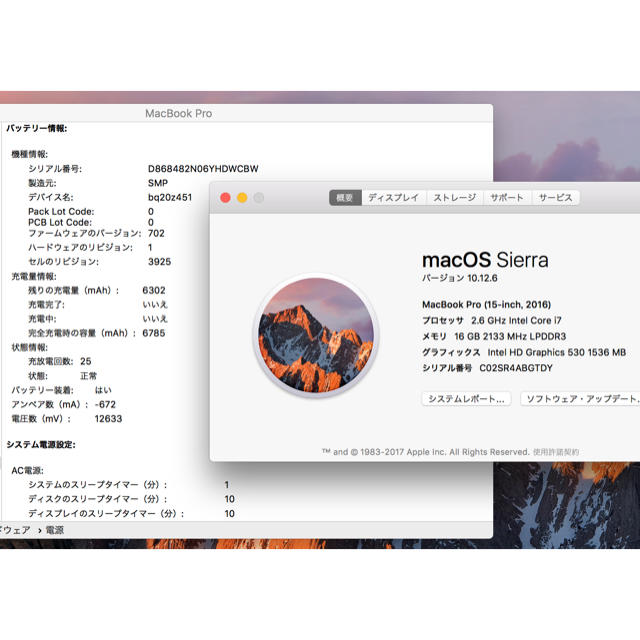Click the firmware version value 702
The image size is (640, 640).
[156, 233]
